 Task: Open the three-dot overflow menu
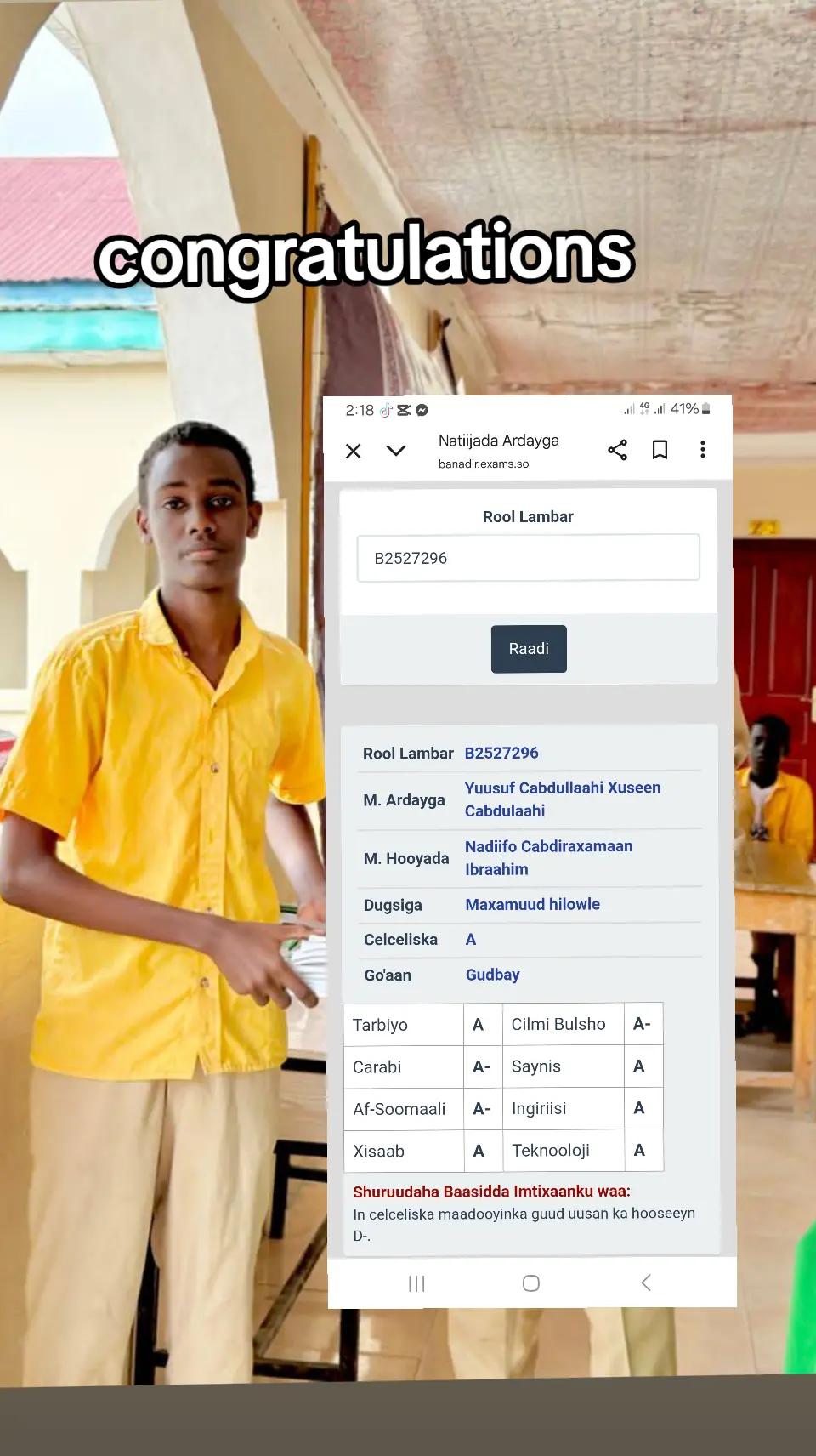pyautogui.click(x=702, y=449)
